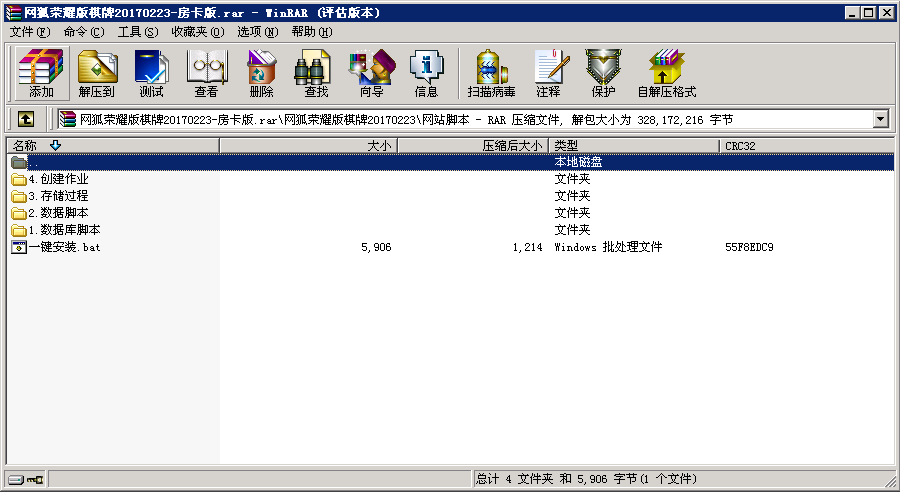Expand the archive path dropdown arrow
The image size is (900, 492).
pyautogui.click(x=880, y=119)
